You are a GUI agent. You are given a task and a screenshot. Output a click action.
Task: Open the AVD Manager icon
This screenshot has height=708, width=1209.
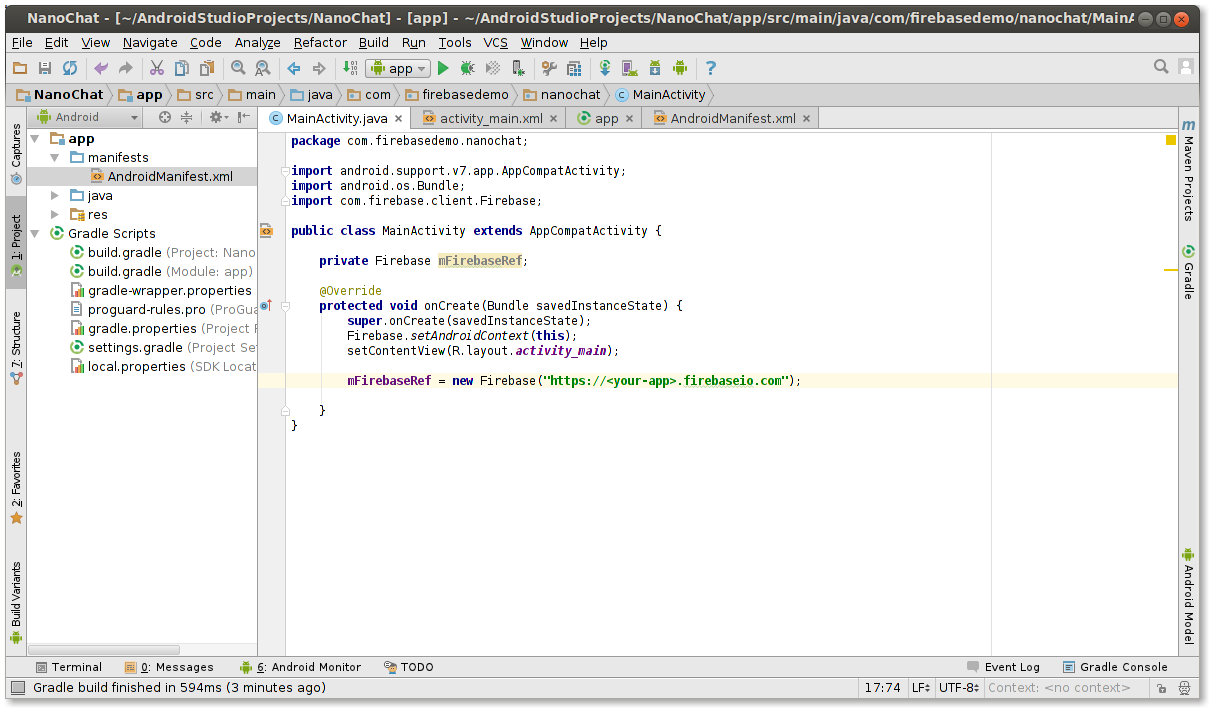pos(630,68)
